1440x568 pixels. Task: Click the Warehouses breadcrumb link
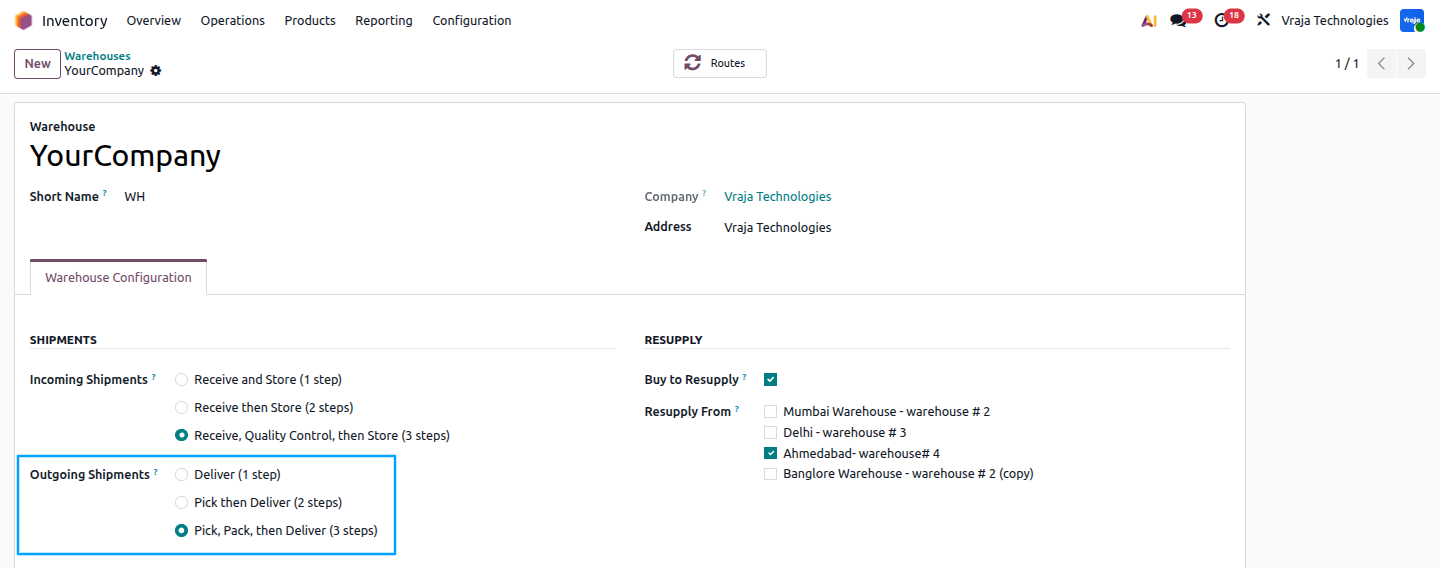(x=98, y=56)
